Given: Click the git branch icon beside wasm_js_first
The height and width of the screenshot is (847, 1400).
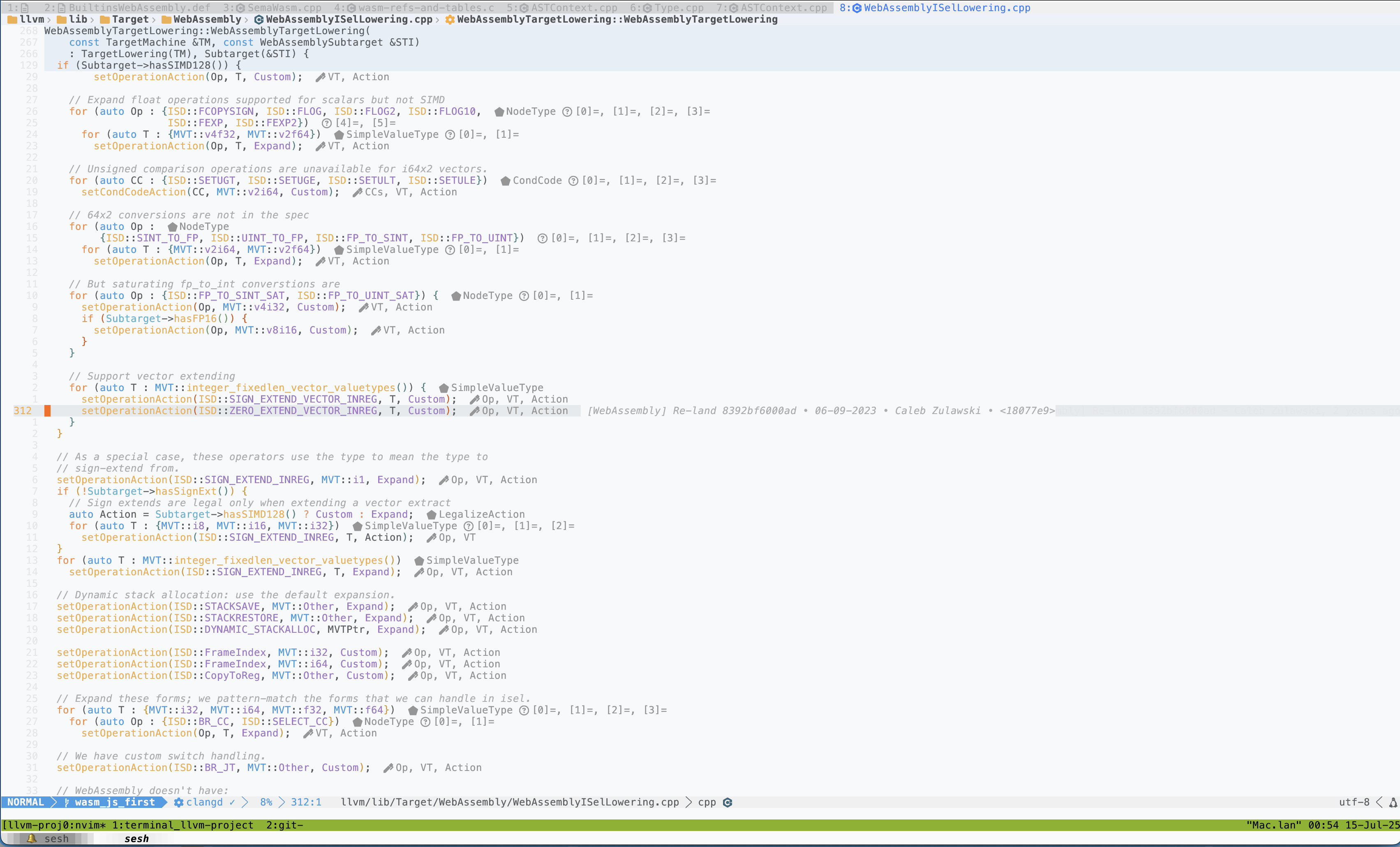Looking at the screenshot, I should [x=67, y=802].
